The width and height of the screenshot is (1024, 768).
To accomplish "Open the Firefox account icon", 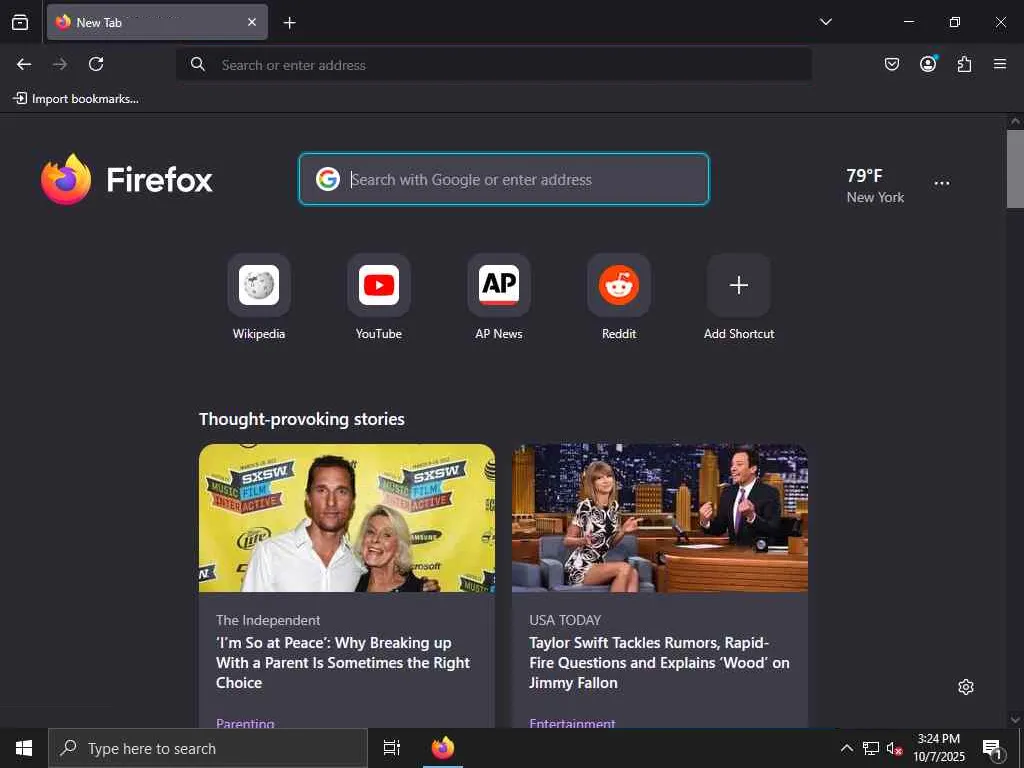I will [x=928, y=64].
